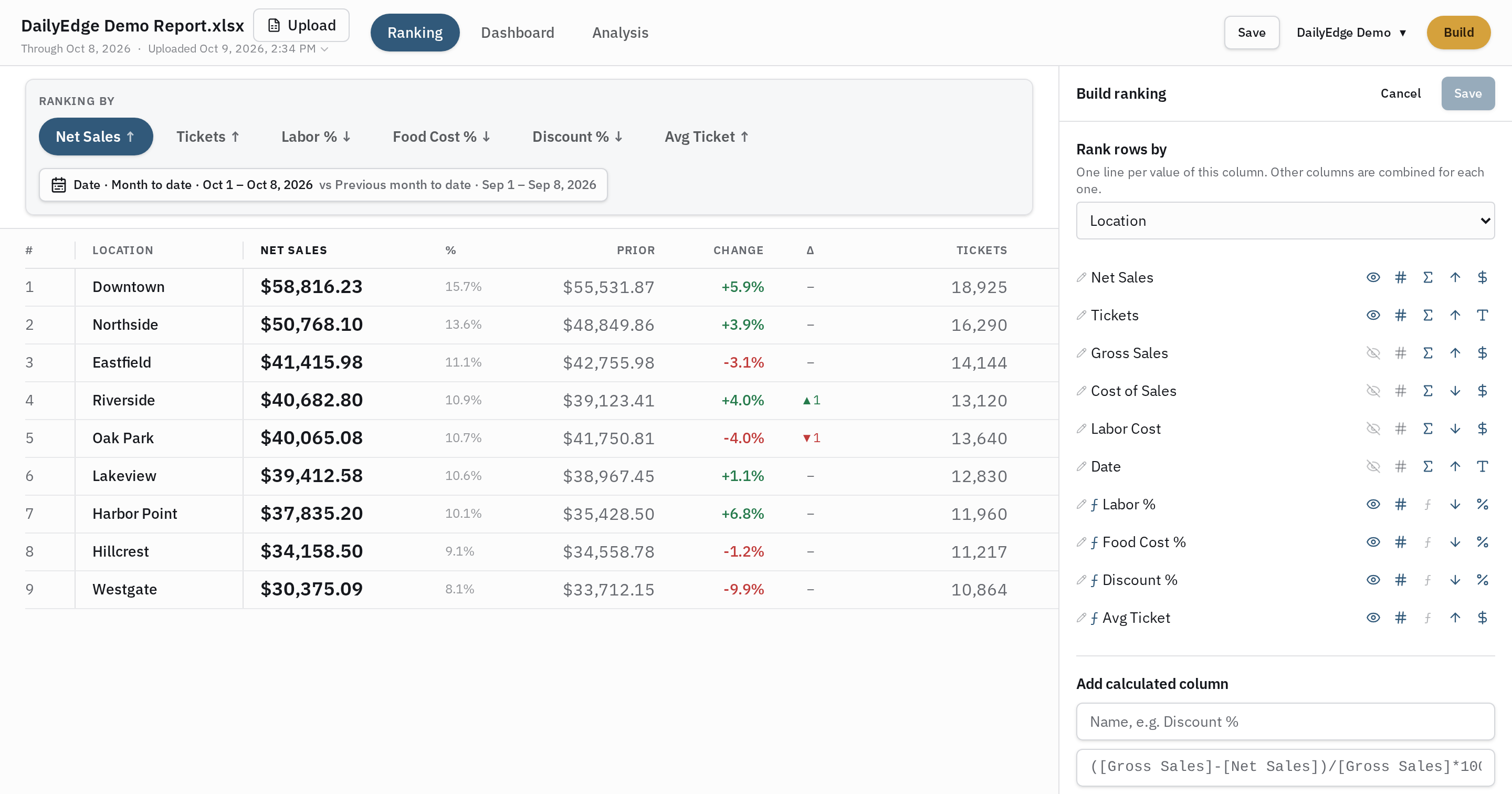Rank by Labor % metric
This screenshot has width=1512, height=794.
[316, 137]
